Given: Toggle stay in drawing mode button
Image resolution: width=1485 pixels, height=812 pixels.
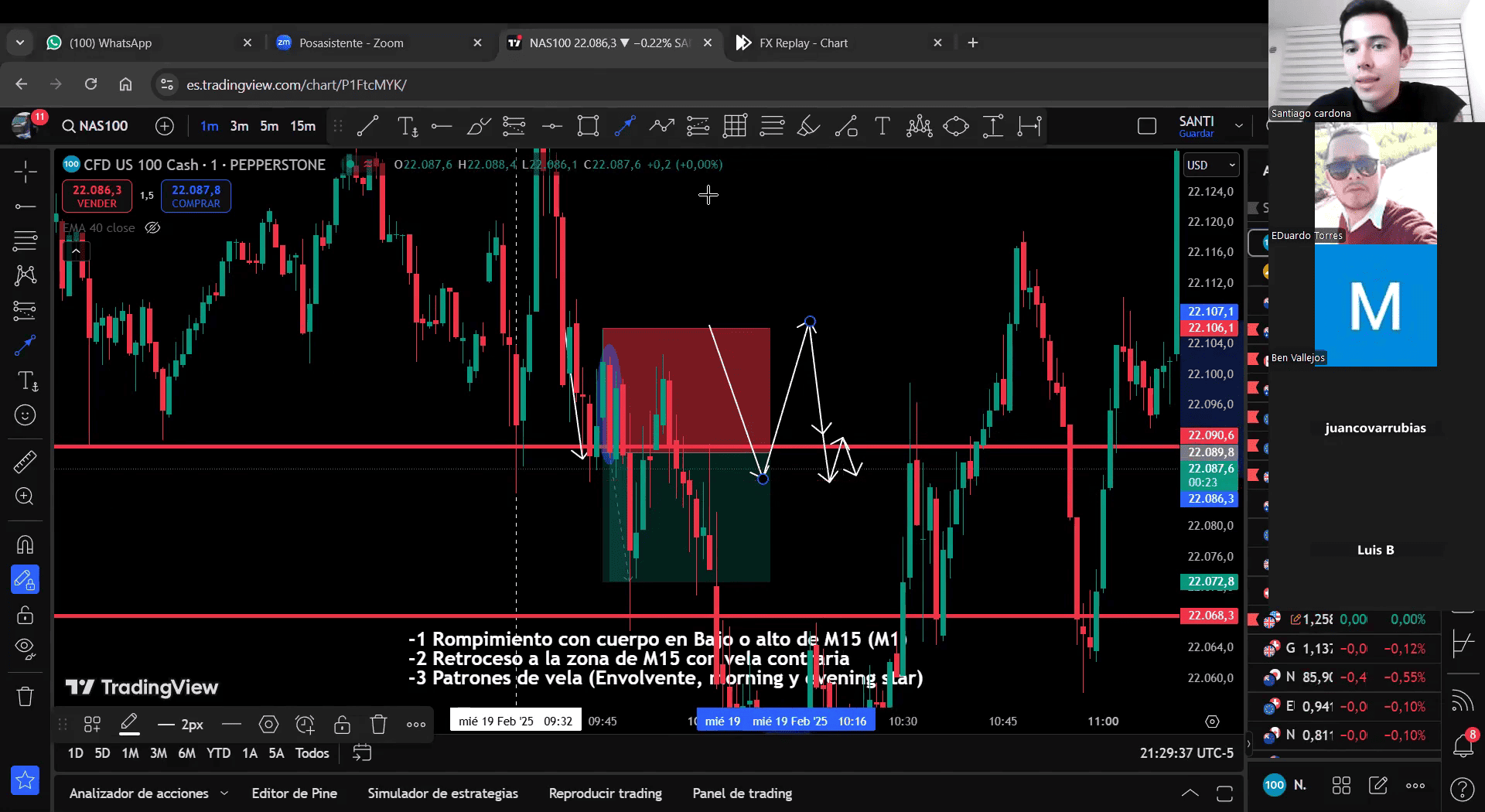Looking at the screenshot, I should pos(25,580).
